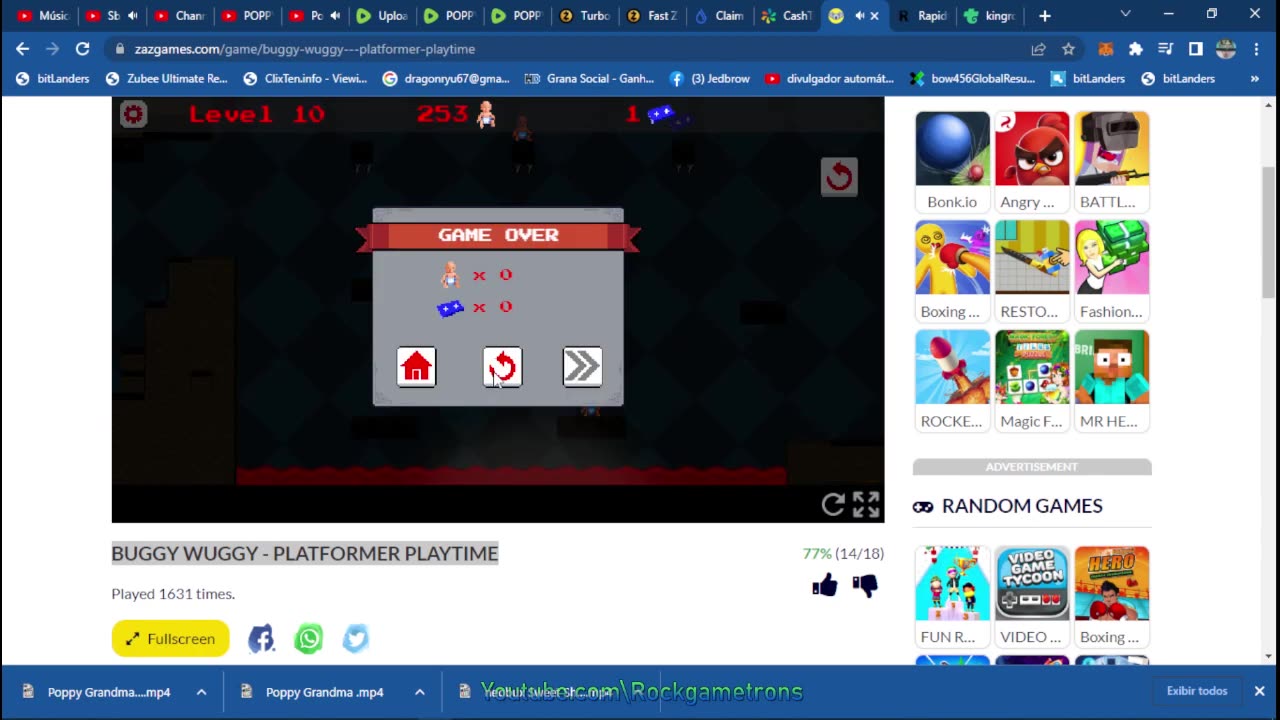Restart level via Game Over retry icon
This screenshot has width=1280, height=720.
tap(502, 367)
